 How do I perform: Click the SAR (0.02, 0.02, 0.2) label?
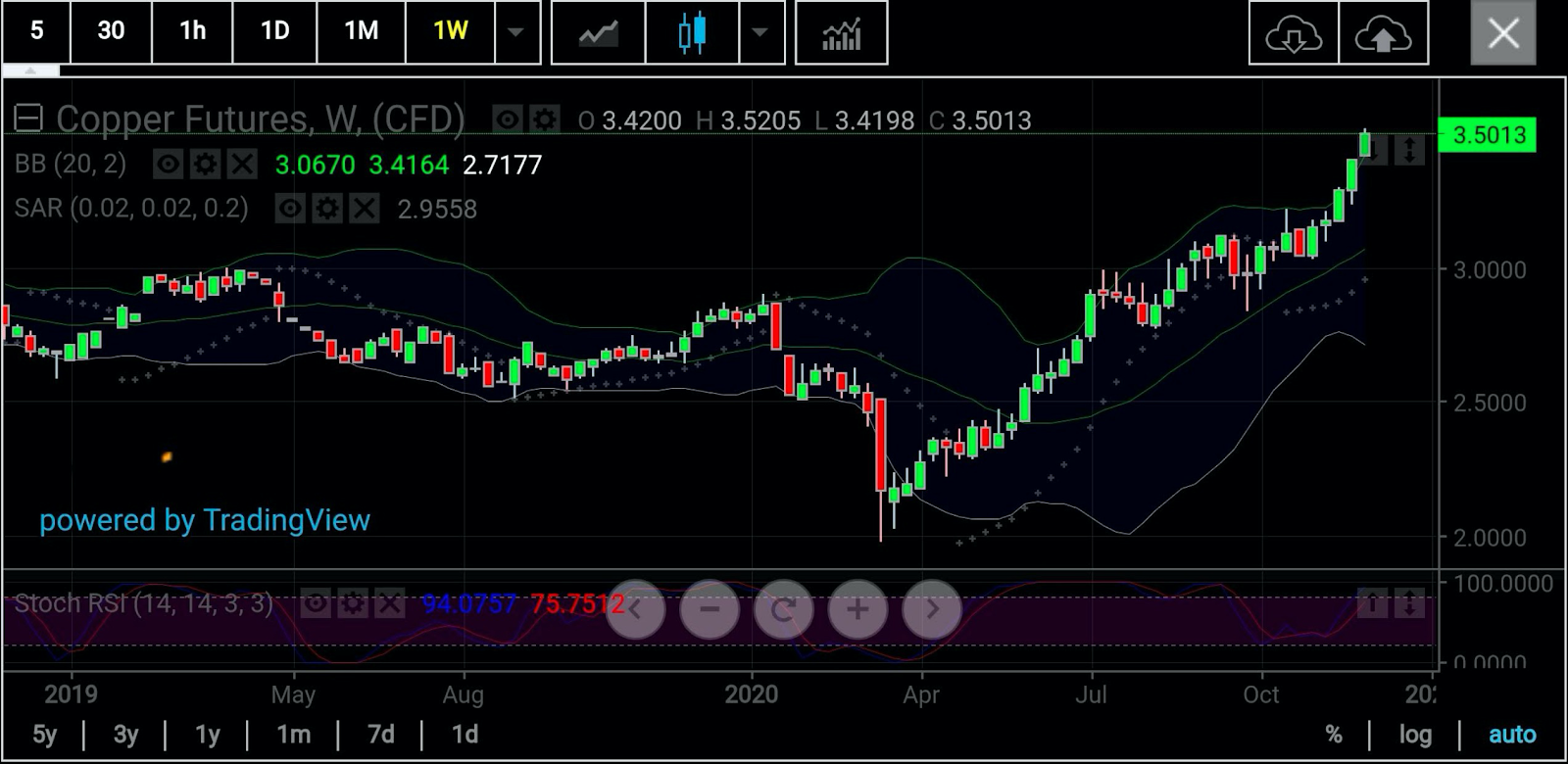pos(131,208)
